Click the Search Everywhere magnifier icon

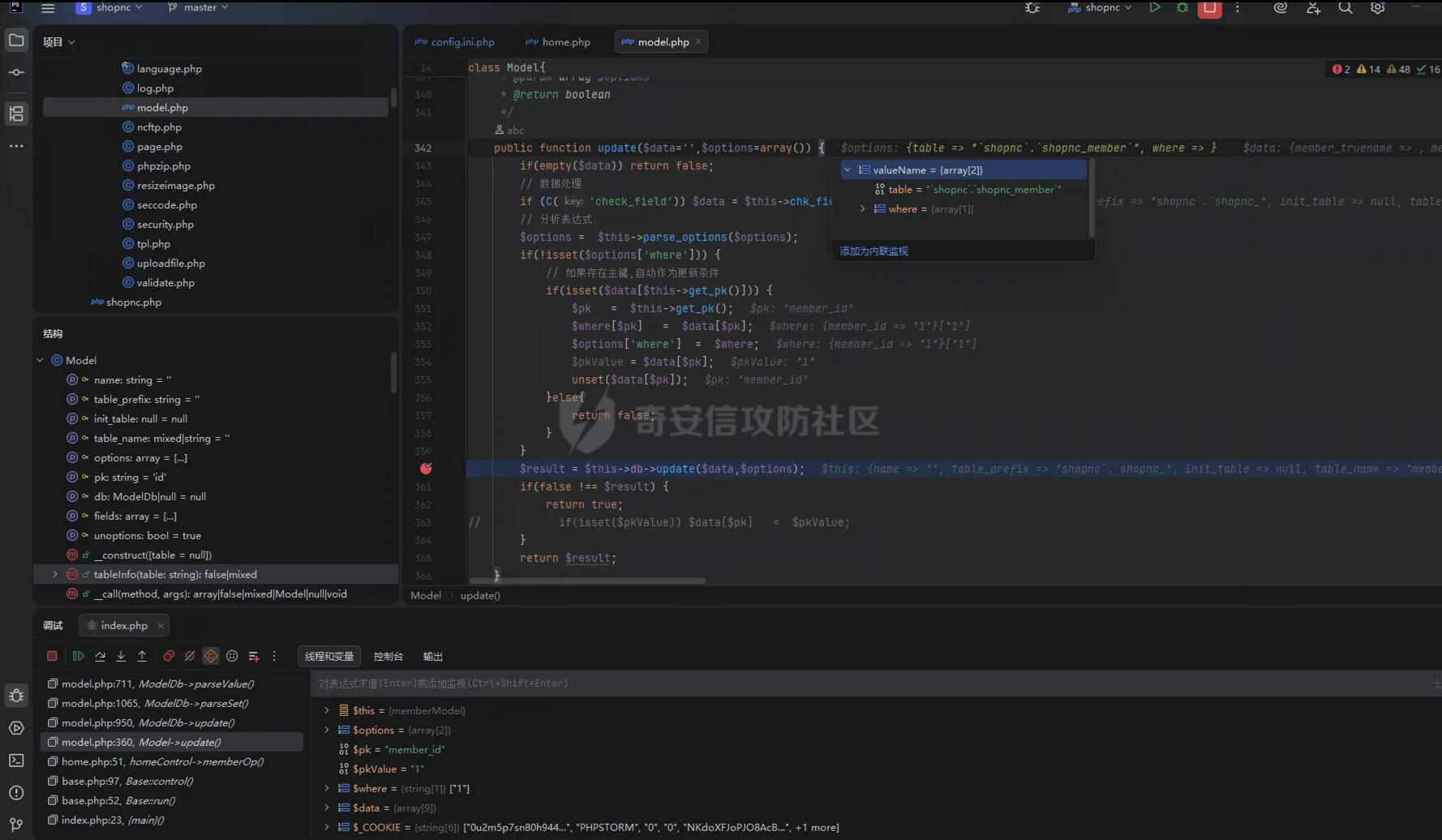pyautogui.click(x=1345, y=8)
